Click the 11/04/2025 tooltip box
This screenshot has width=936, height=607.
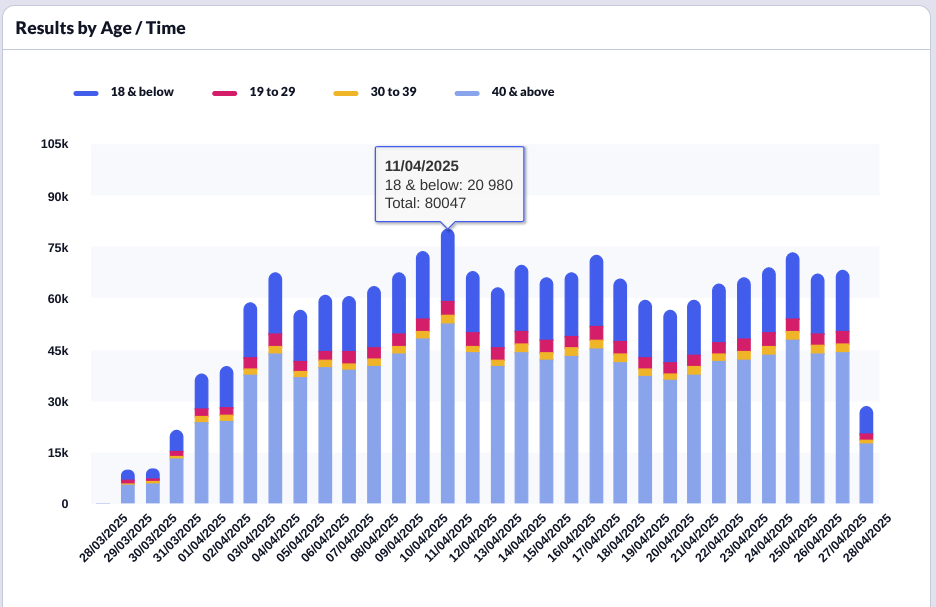coord(449,184)
